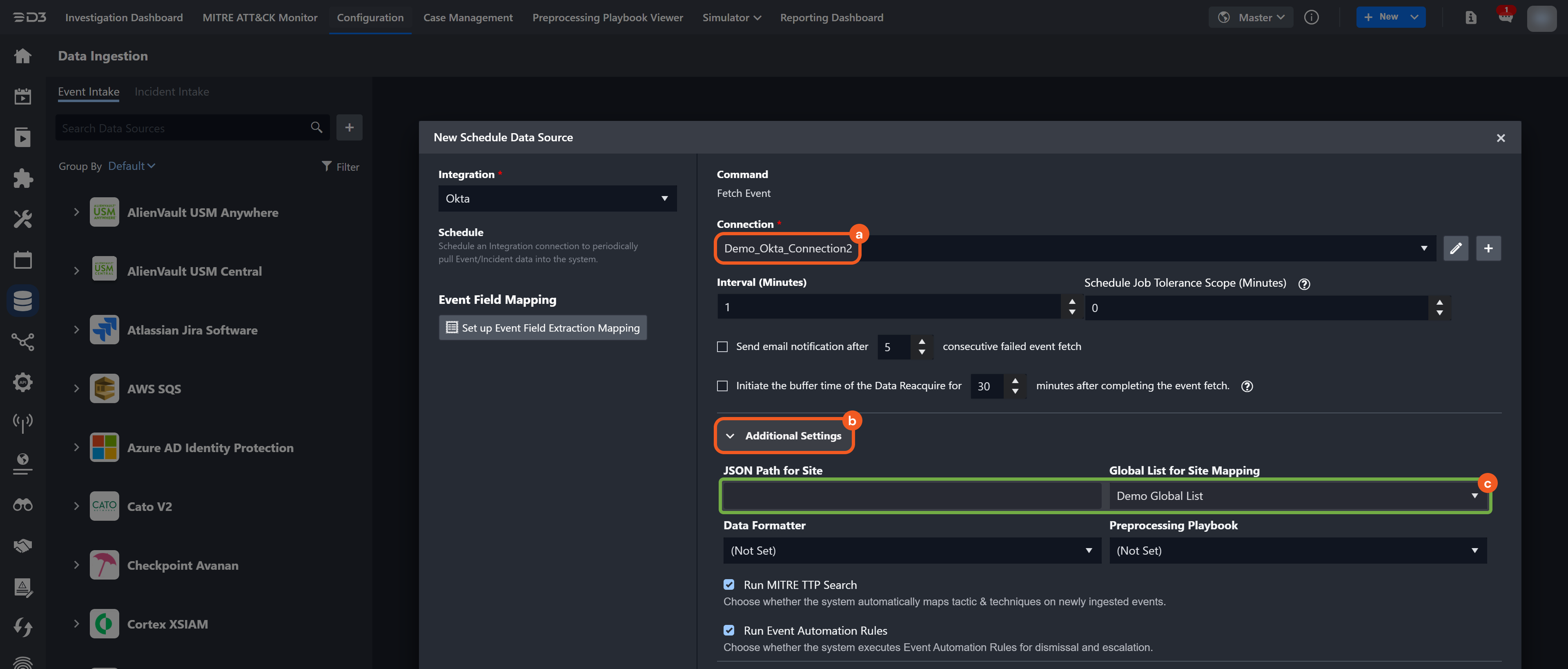Open the Data Formatter dropdown
This screenshot has height=669, width=1568.
point(911,550)
